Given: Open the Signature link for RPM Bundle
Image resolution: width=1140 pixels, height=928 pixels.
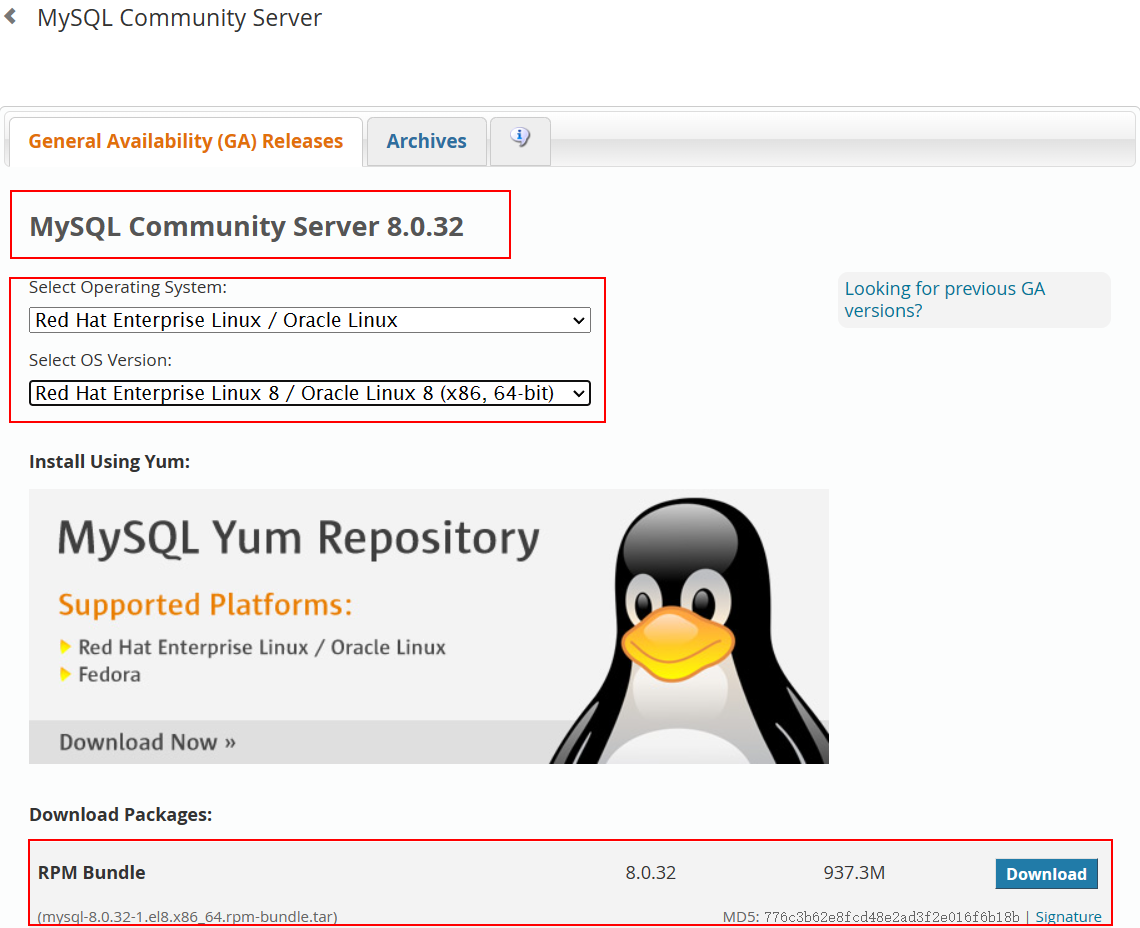Looking at the screenshot, I should (1068, 917).
